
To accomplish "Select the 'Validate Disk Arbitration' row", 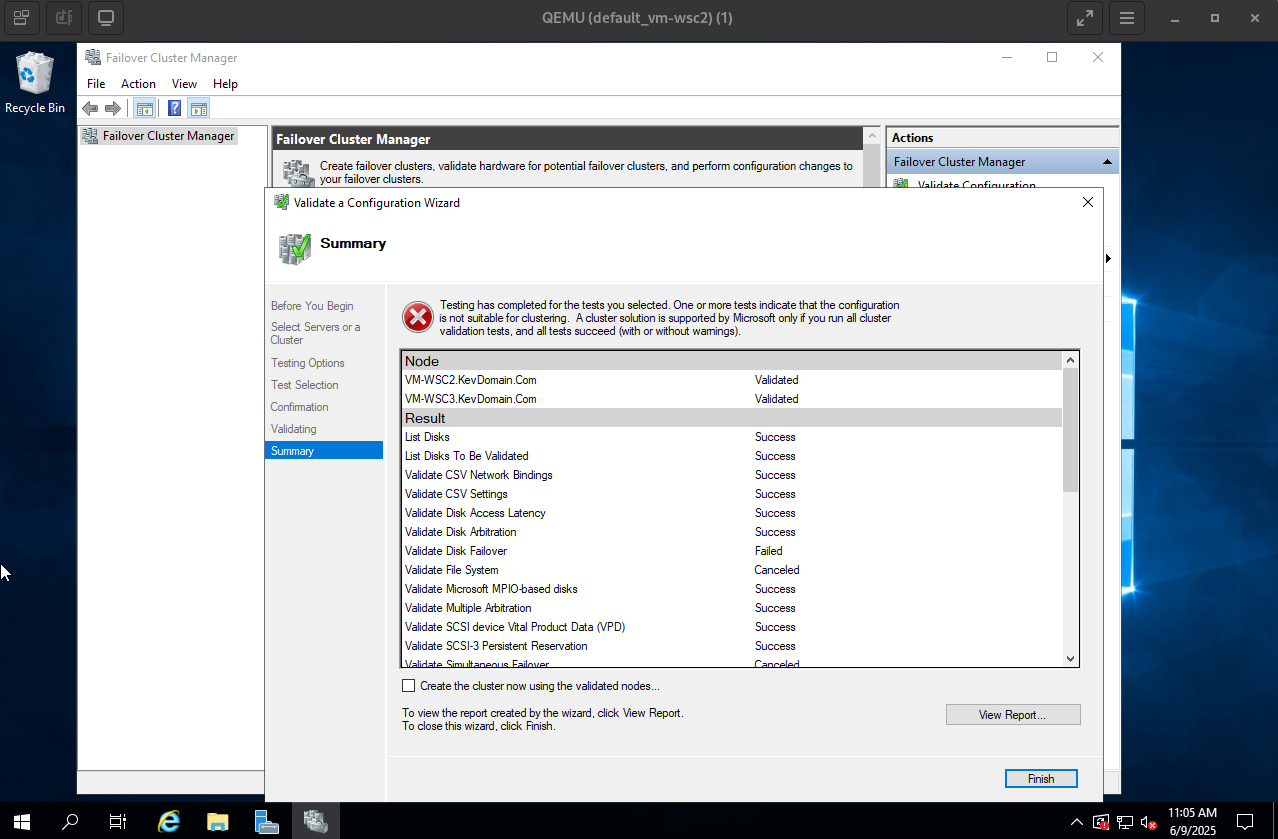I will [x=731, y=532].
